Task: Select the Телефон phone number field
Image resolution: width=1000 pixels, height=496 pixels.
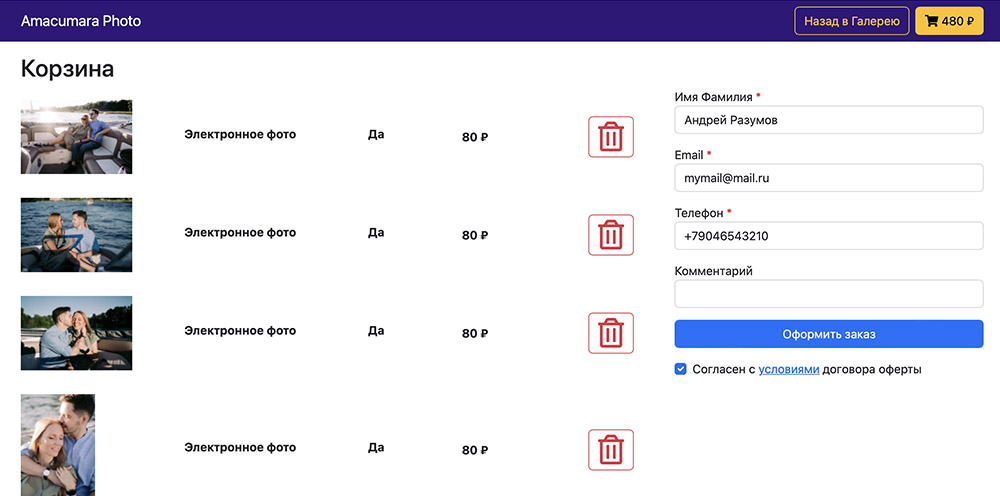Action: [828, 236]
